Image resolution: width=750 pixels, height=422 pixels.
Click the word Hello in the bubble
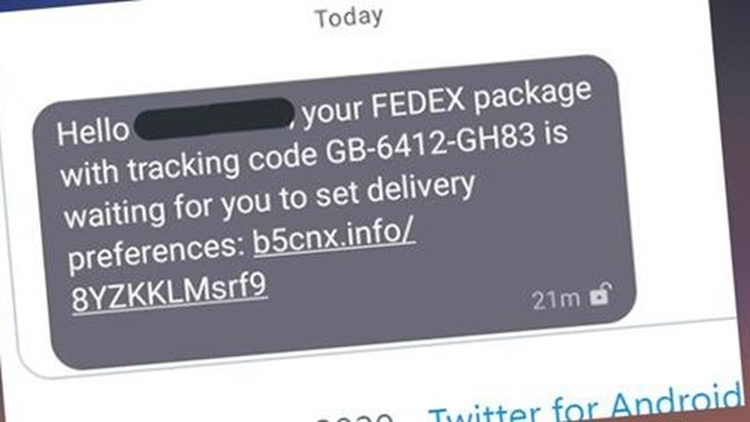coord(93,132)
